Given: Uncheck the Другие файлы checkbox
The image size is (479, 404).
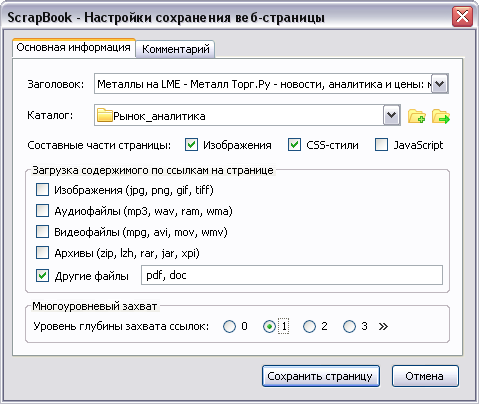Looking at the screenshot, I should tap(42, 276).
